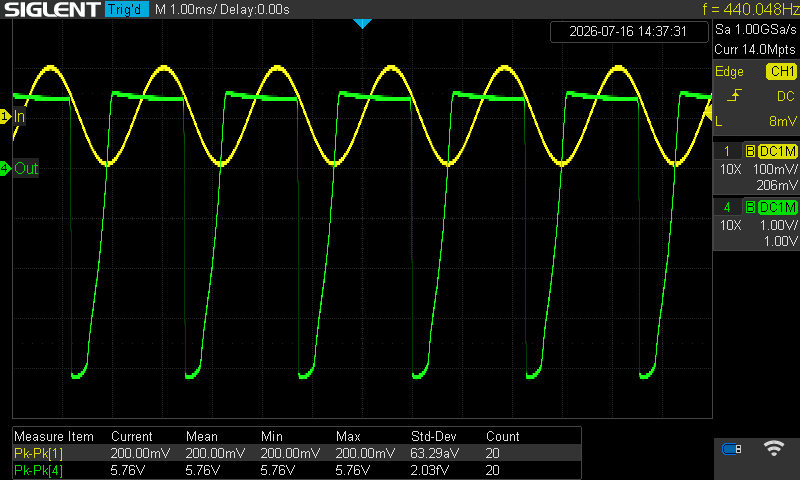Click the yellow trigger level arrow marker
Screen dimensions: 800x480
tap(708, 113)
